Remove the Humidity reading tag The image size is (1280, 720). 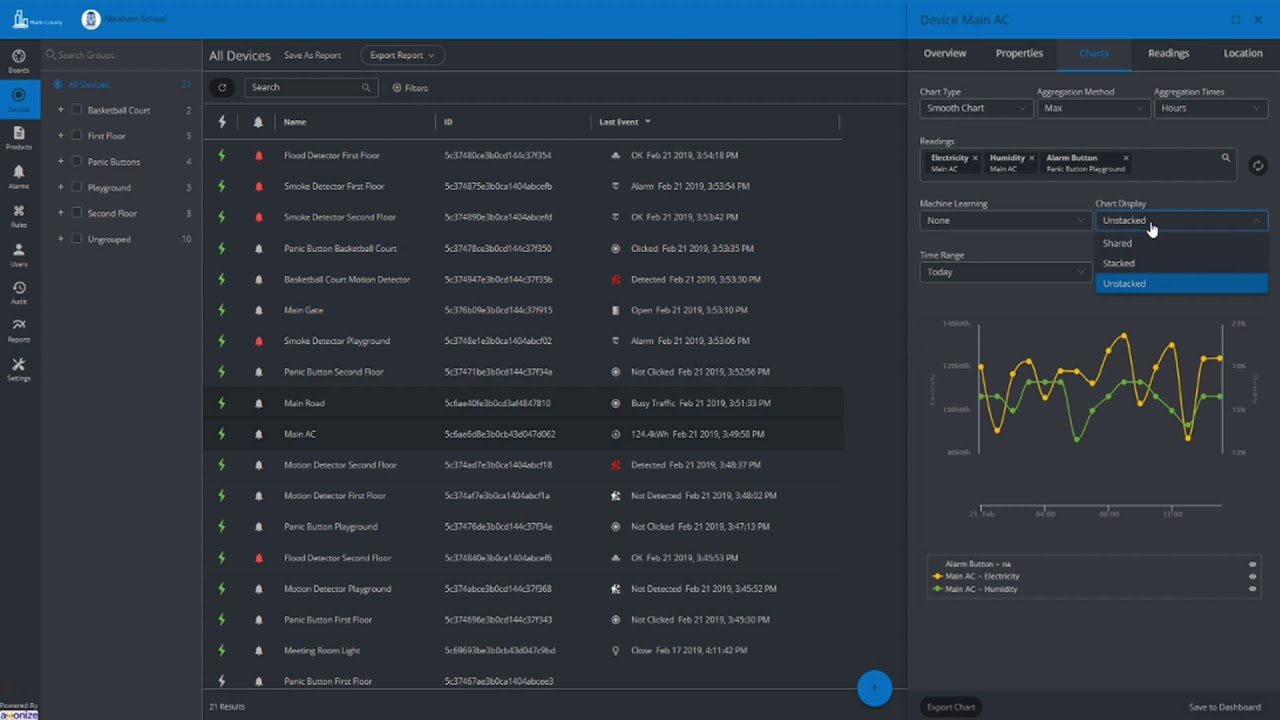coord(1033,158)
